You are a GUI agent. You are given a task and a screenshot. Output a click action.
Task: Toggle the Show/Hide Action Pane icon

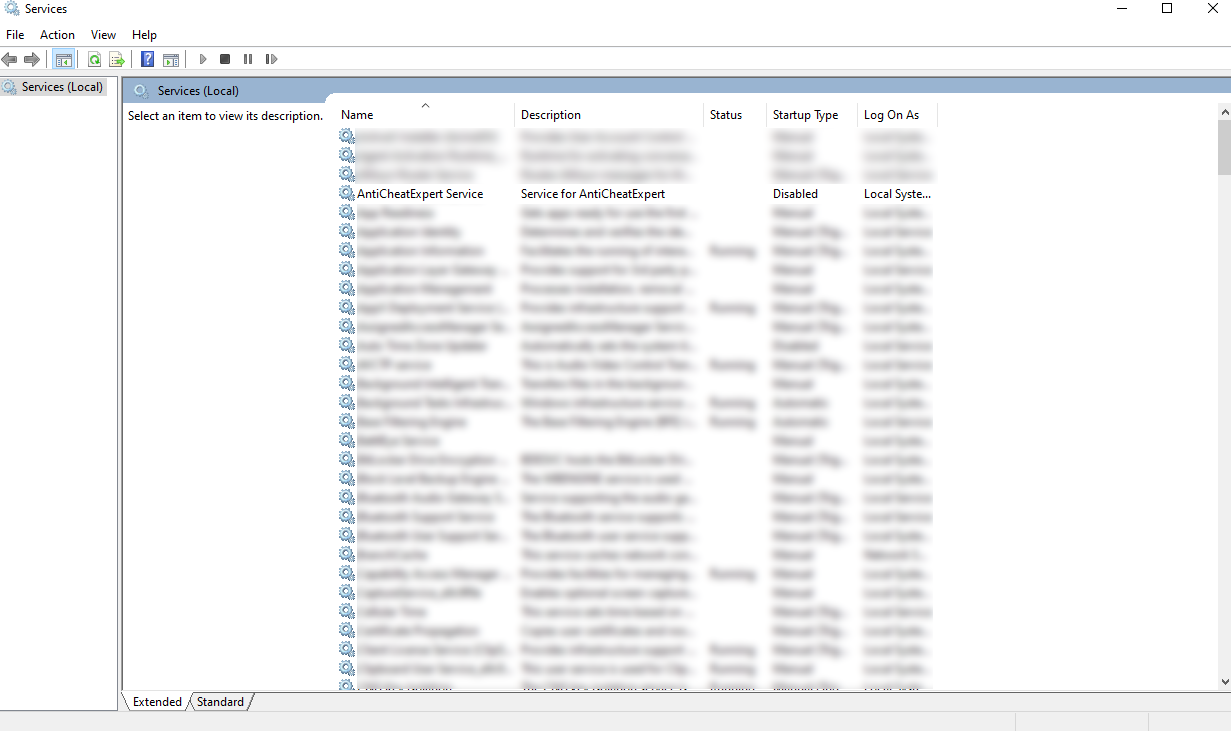click(x=171, y=60)
